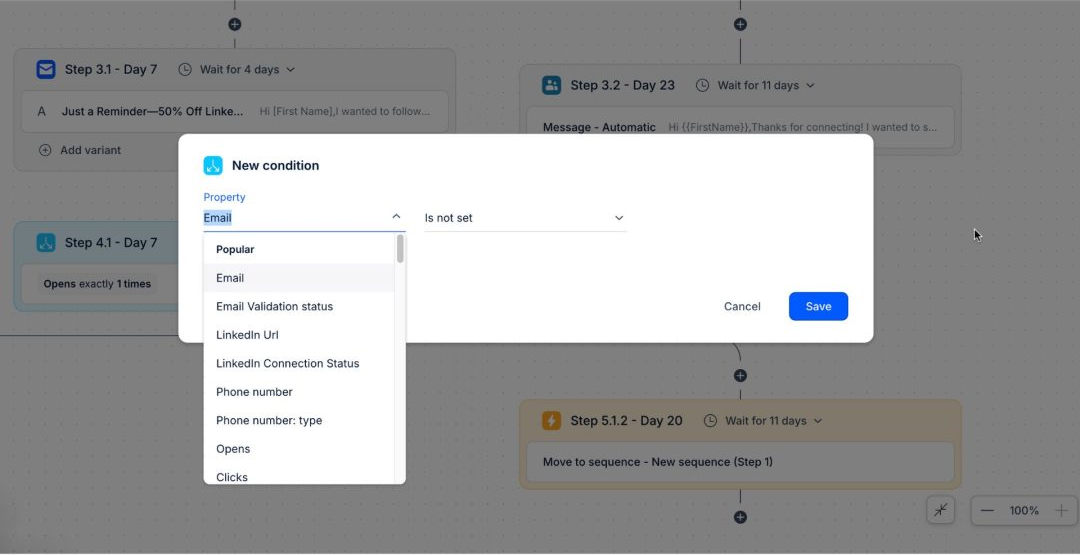This screenshot has height=555, width=1080.
Task: Click the LinkedIn people icon of Step 3.2
Action: click(x=552, y=85)
